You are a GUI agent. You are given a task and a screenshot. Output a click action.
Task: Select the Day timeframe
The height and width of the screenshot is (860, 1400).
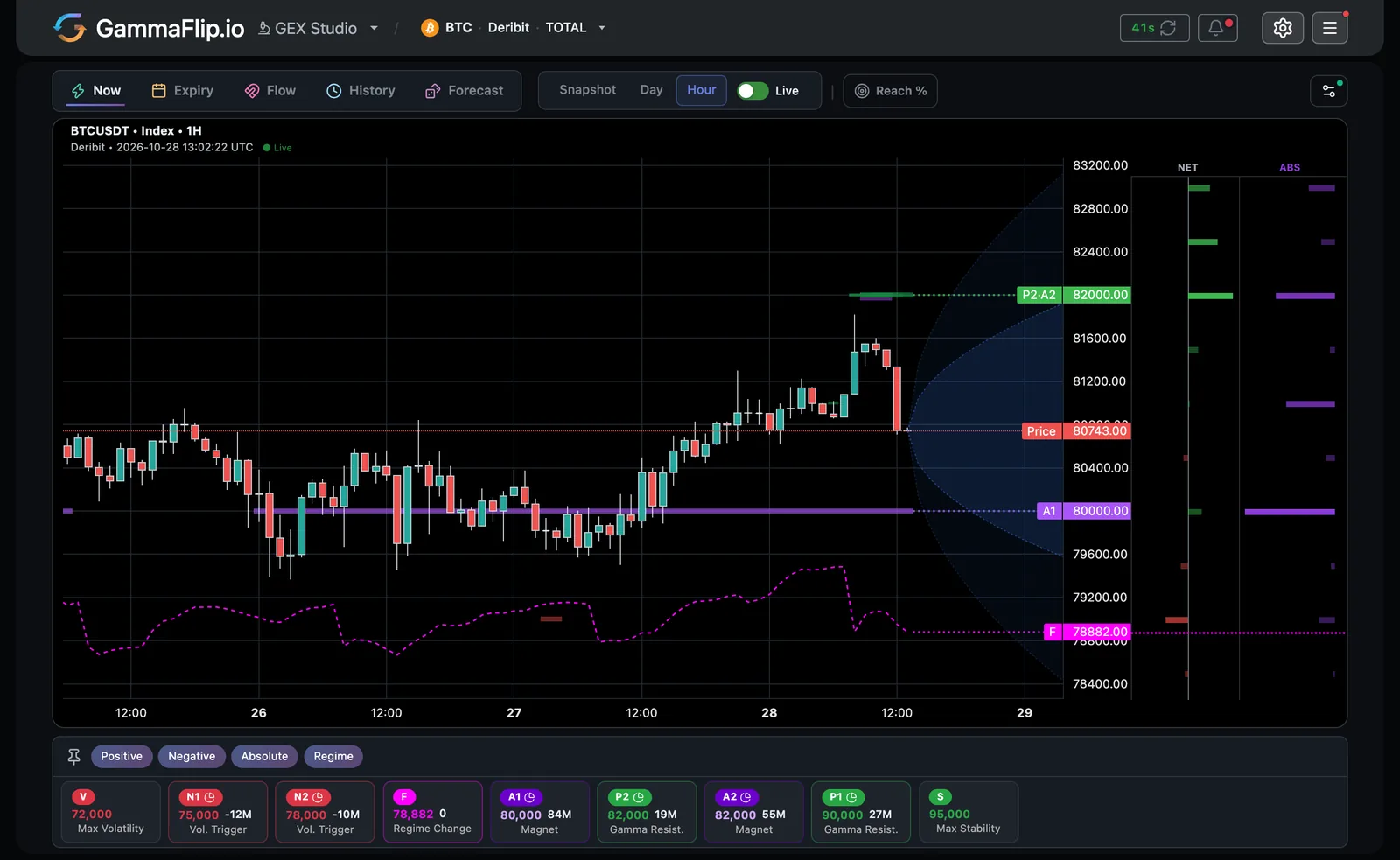(x=651, y=90)
